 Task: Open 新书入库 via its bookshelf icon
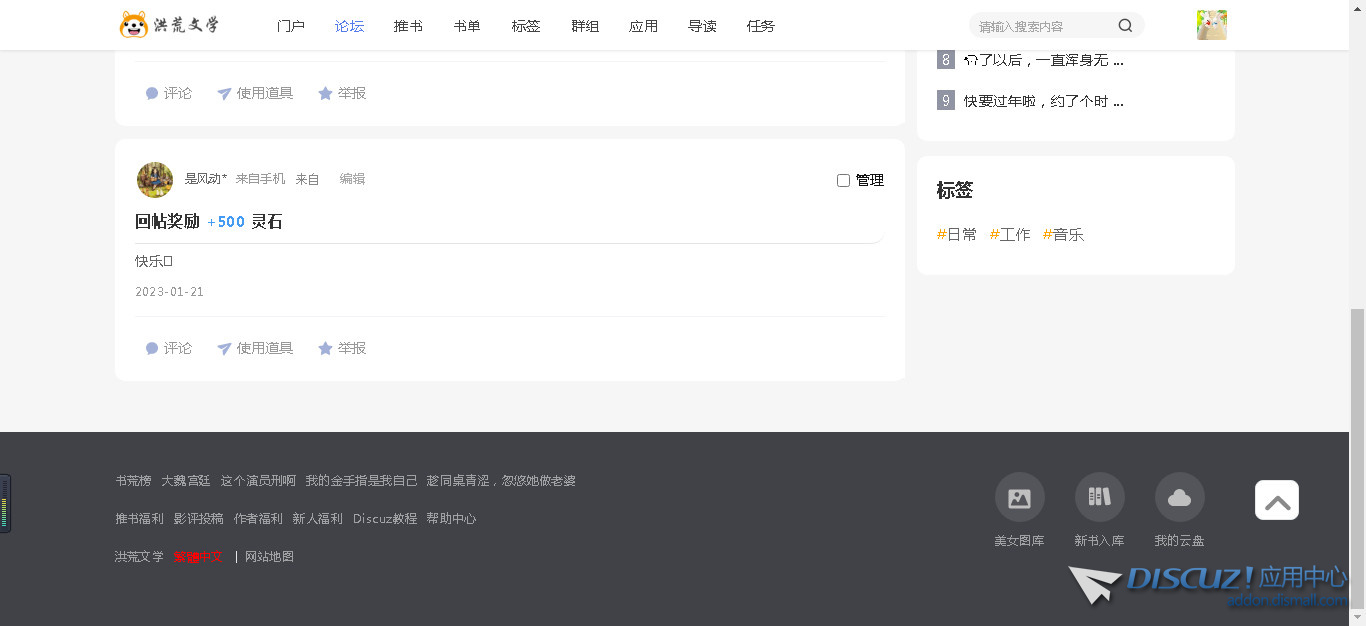tap(1099, 497)
